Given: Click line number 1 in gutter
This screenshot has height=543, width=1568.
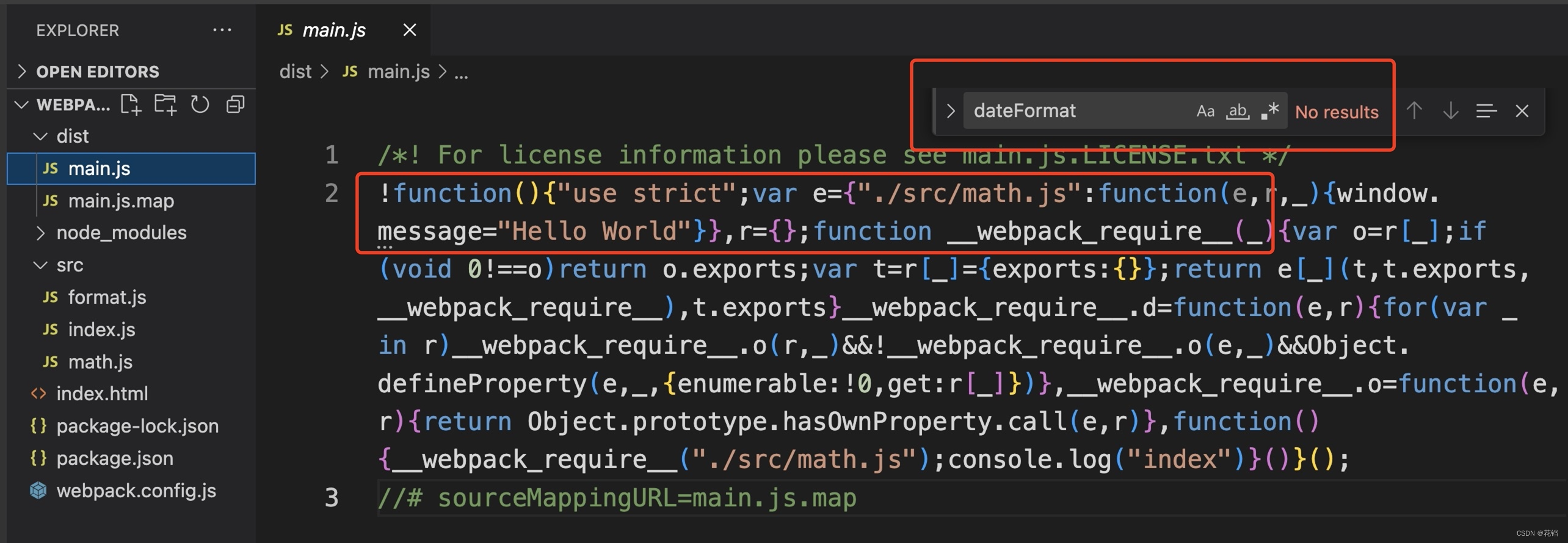Looking at the screenshot, I should coord(332,155).
